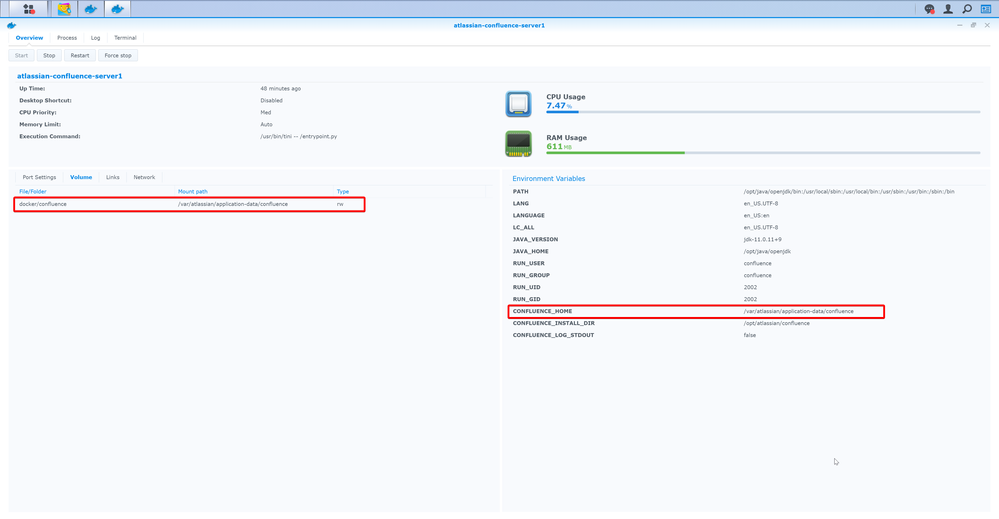999x519 pixels.
Task: Click the /opt/java/openjdk value
Action: coord(767,252)
